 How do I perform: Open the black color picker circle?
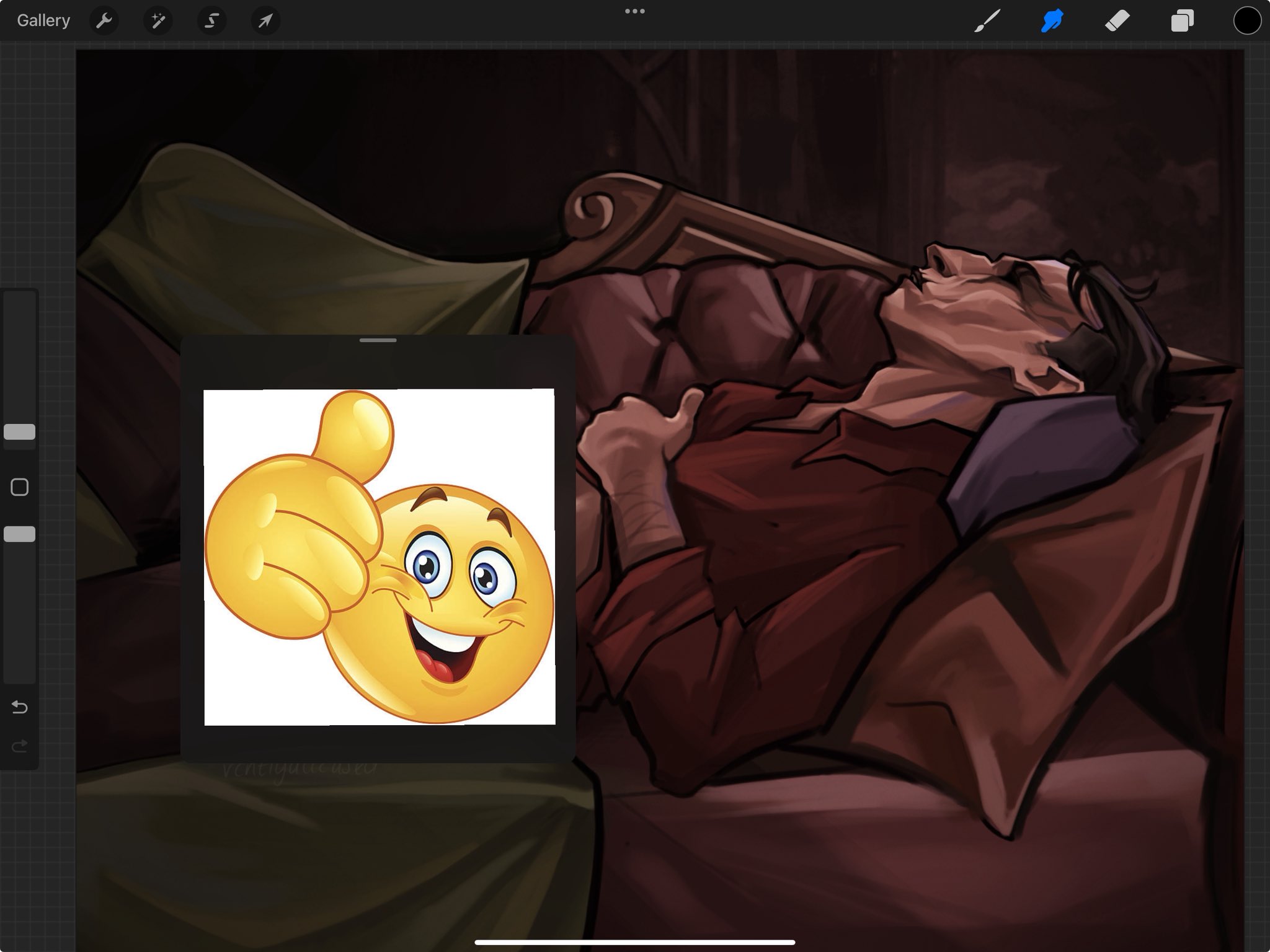[x=1247, y=20]
